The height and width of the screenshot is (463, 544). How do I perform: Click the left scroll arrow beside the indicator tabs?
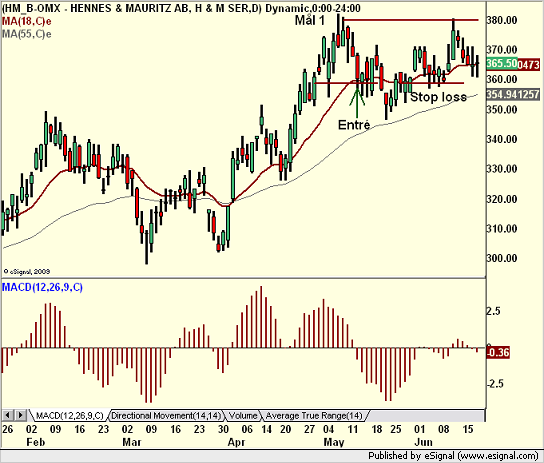pos(8,415)
